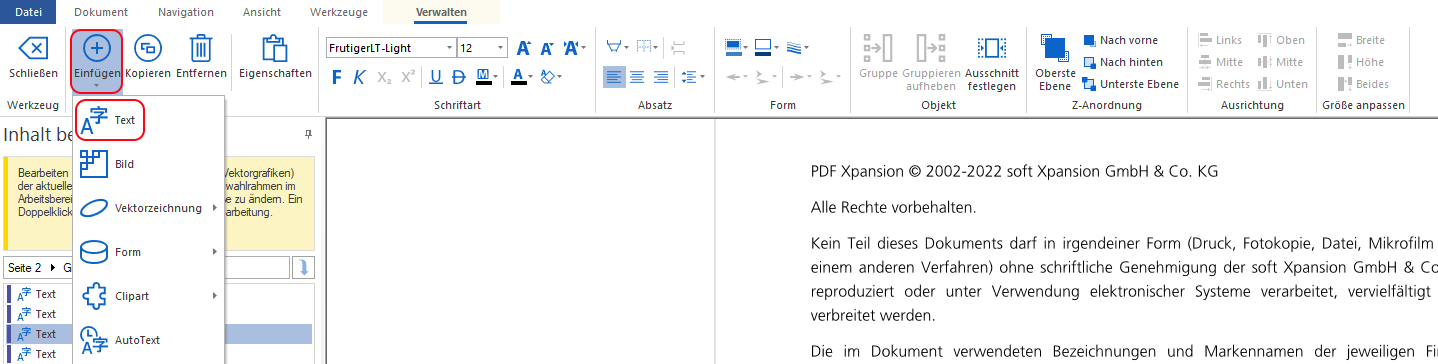Screen dimensions: 1438x364
Task: Open the Datei menu
Action: pyautogui.click(x=29, y=12)
